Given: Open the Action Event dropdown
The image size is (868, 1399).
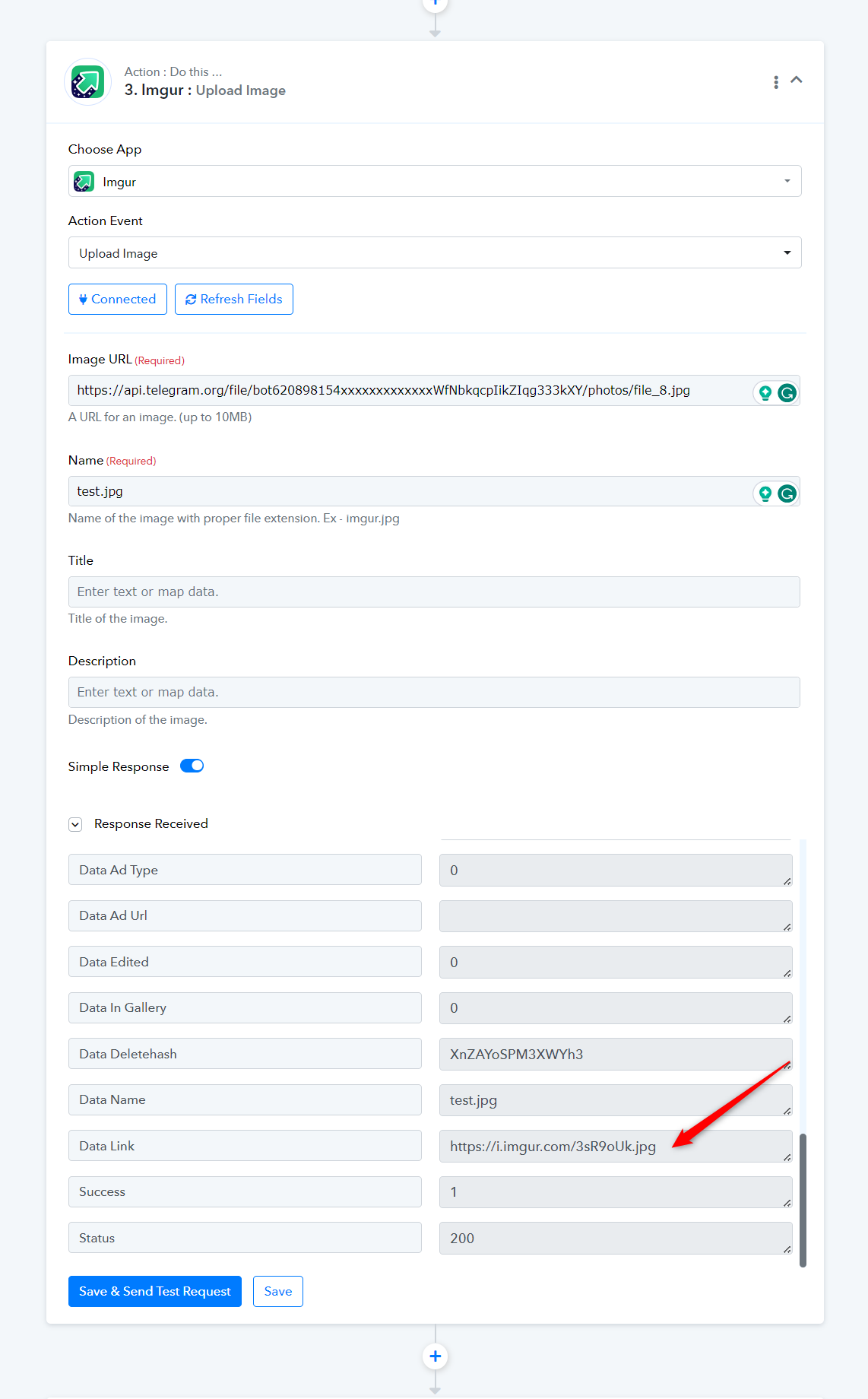Looking at the screenshot, I should tap(435, 252).
